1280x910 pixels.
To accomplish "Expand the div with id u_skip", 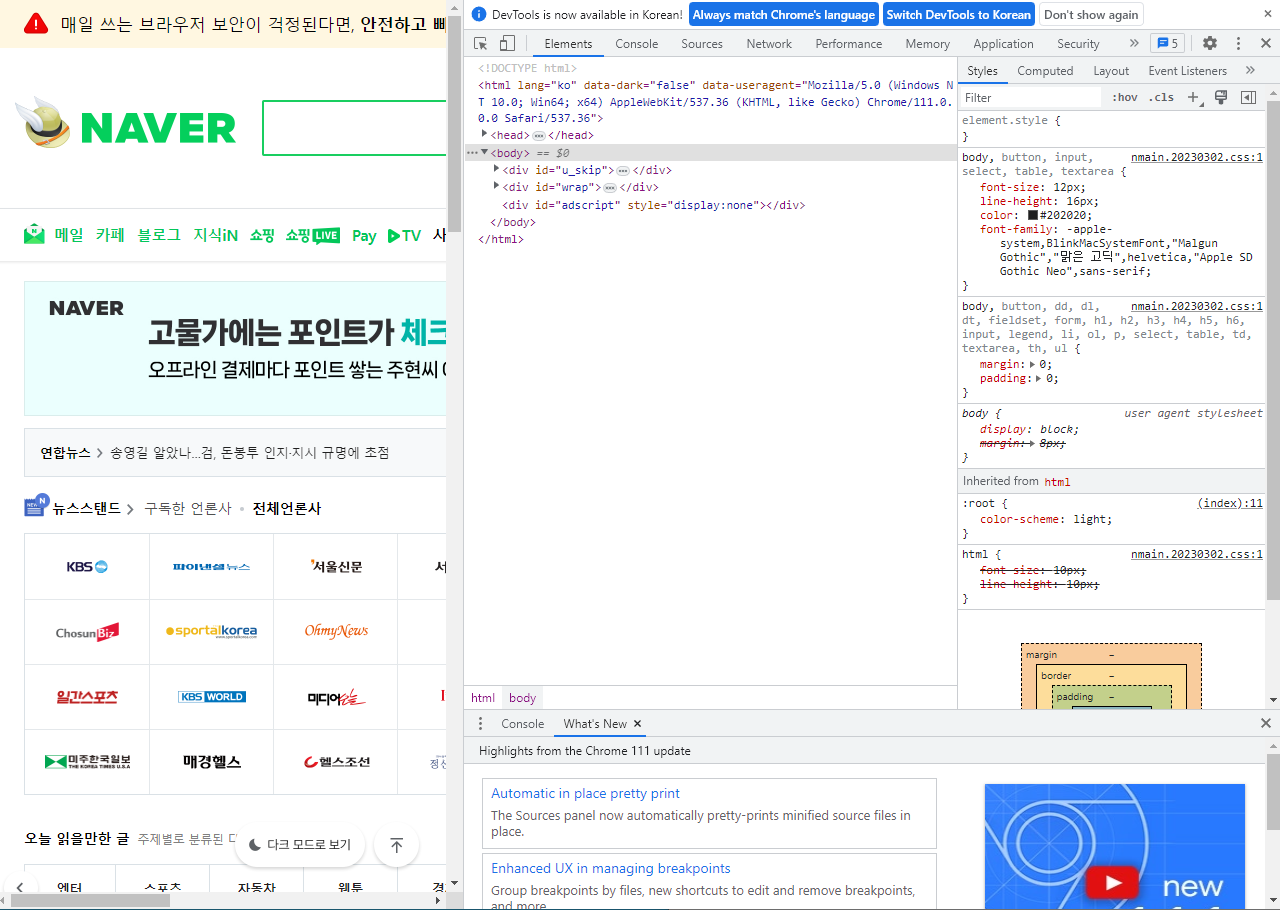I will tap(497, 169).
